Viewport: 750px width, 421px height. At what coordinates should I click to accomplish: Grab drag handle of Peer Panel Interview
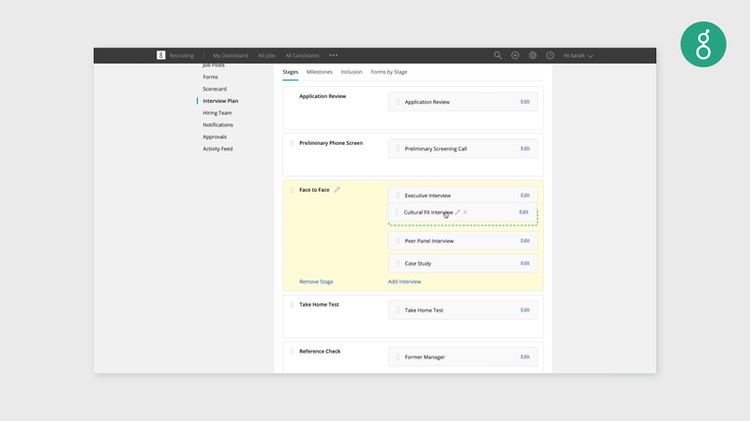pos(397,241)
